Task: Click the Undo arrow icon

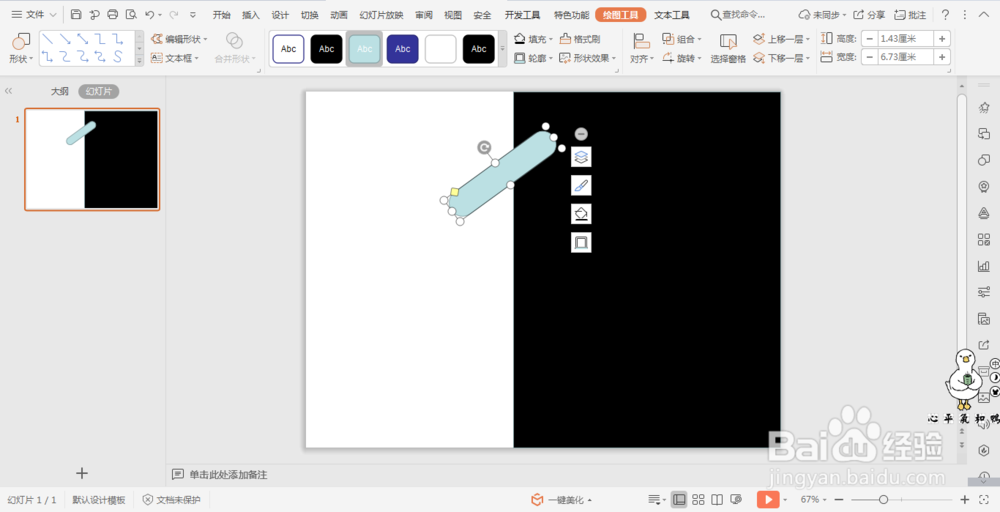Action: point(149,15)
